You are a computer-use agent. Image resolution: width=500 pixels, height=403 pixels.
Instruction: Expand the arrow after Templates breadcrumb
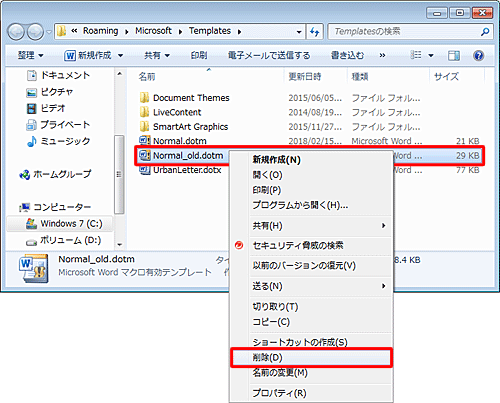coord(239,32)
